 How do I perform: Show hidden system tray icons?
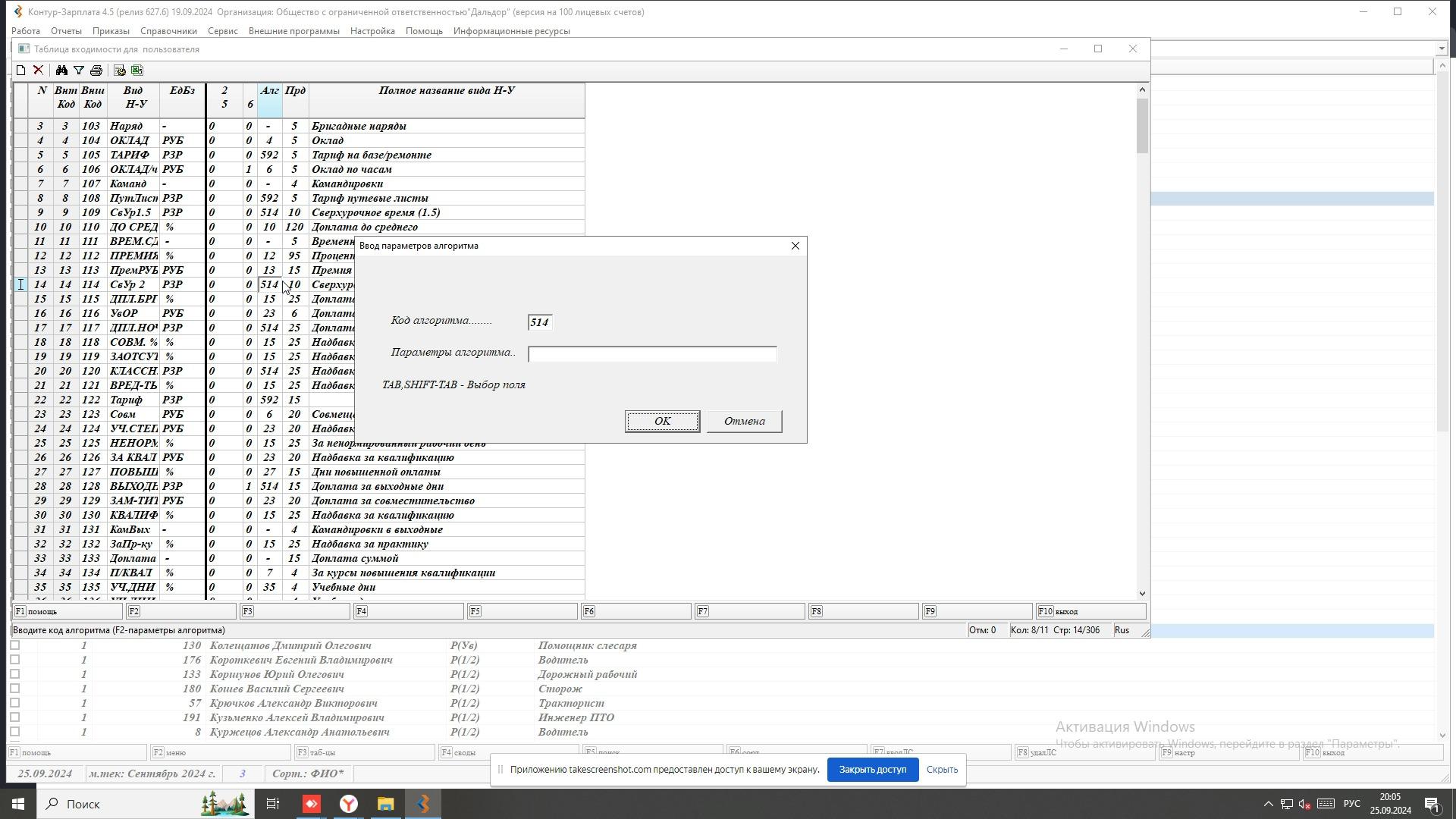1268,804
